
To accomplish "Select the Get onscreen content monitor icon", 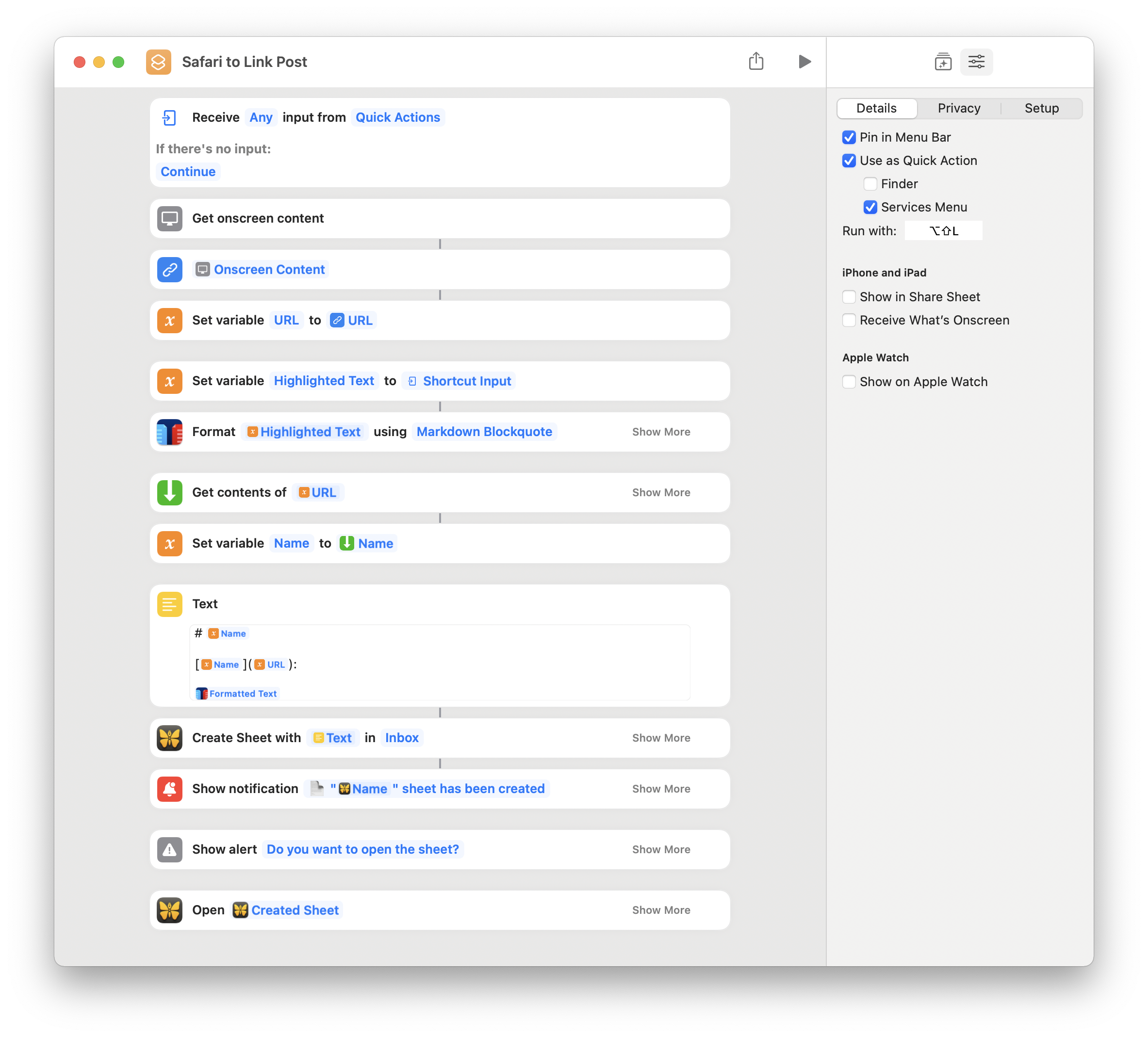I will point(170,219).
